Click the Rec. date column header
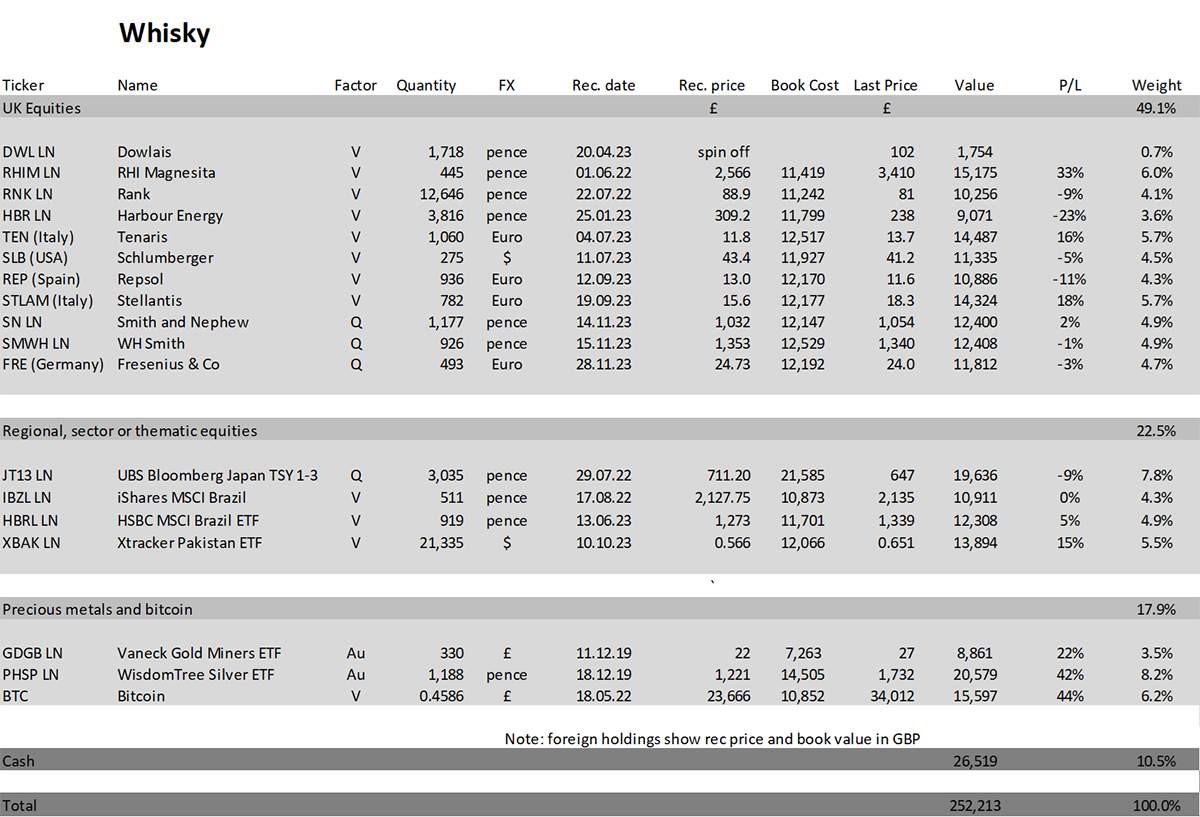 pyautogui.click(x=603, y=85)
